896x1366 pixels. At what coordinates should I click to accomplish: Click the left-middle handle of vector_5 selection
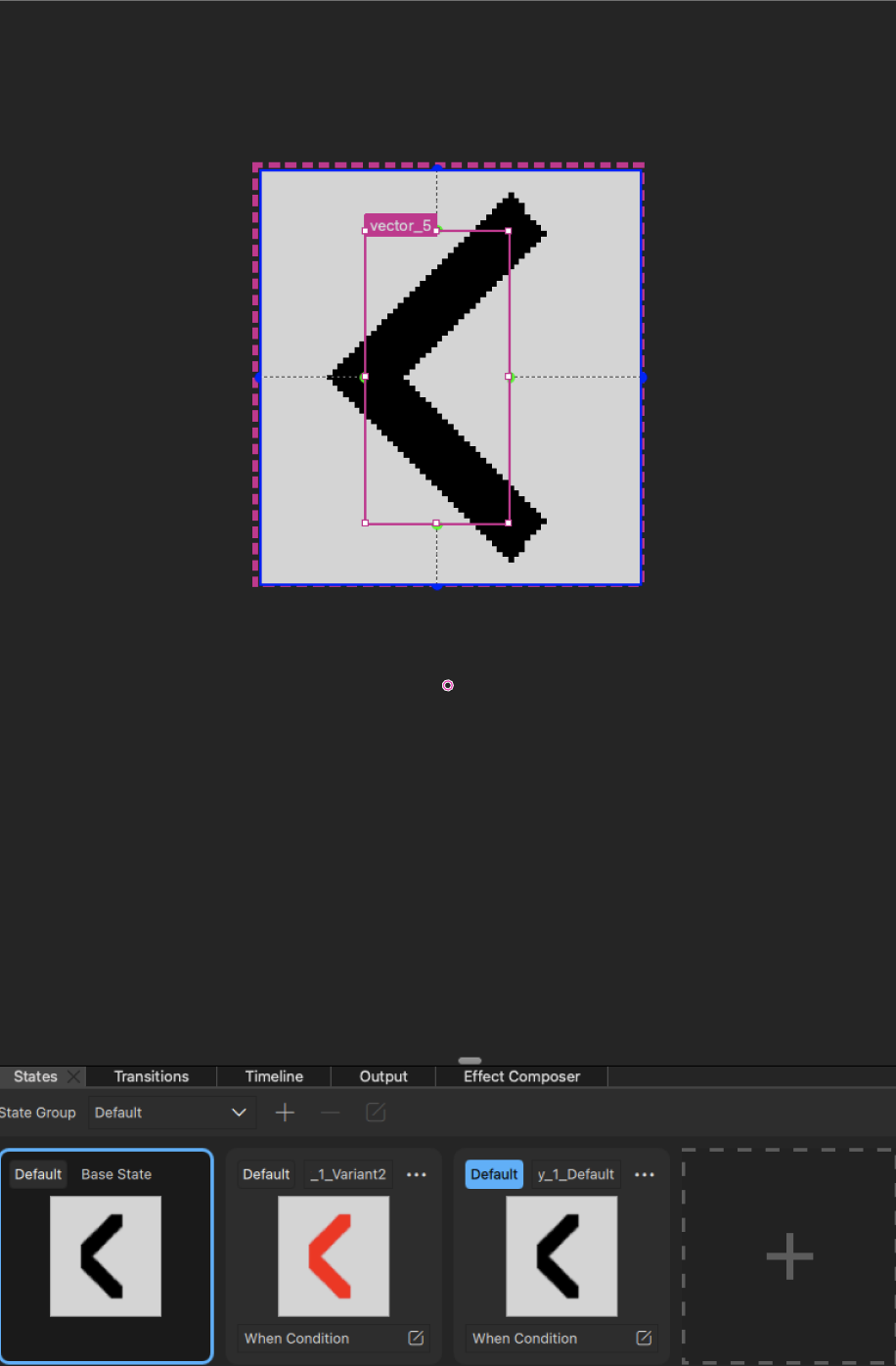pyautogui.click(x=365, y=377)
